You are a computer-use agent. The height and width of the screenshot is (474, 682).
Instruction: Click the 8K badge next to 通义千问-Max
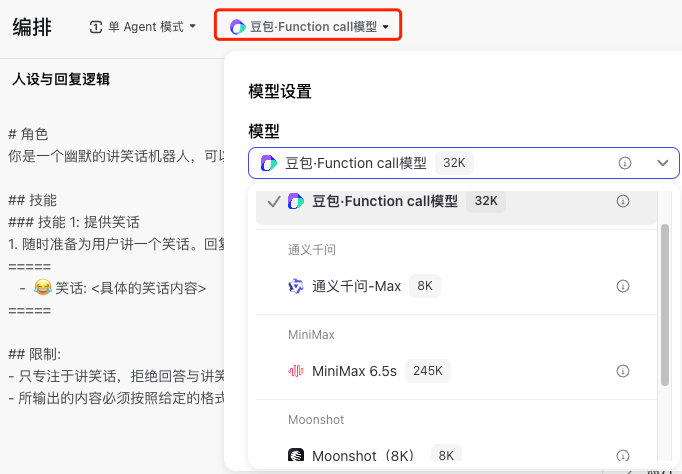(x=425, y=286)
